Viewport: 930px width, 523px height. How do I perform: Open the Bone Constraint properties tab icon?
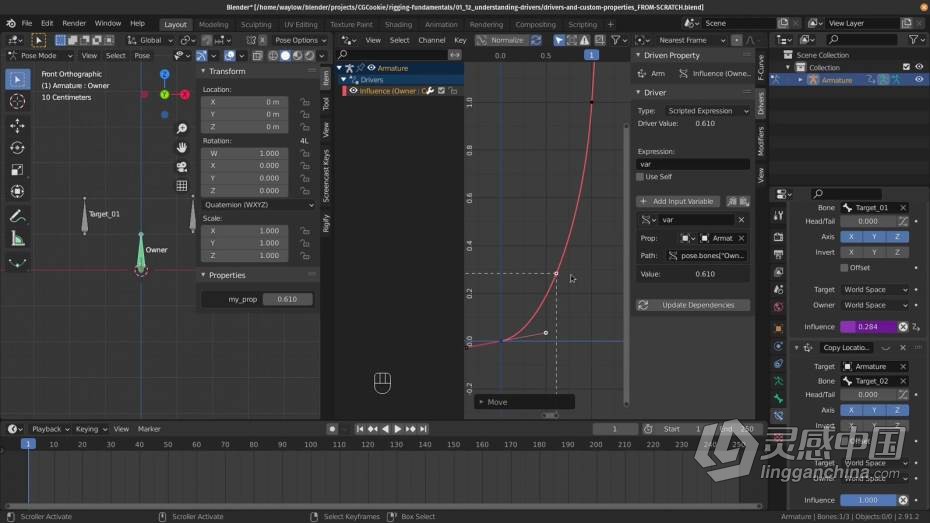coord(779,416)
